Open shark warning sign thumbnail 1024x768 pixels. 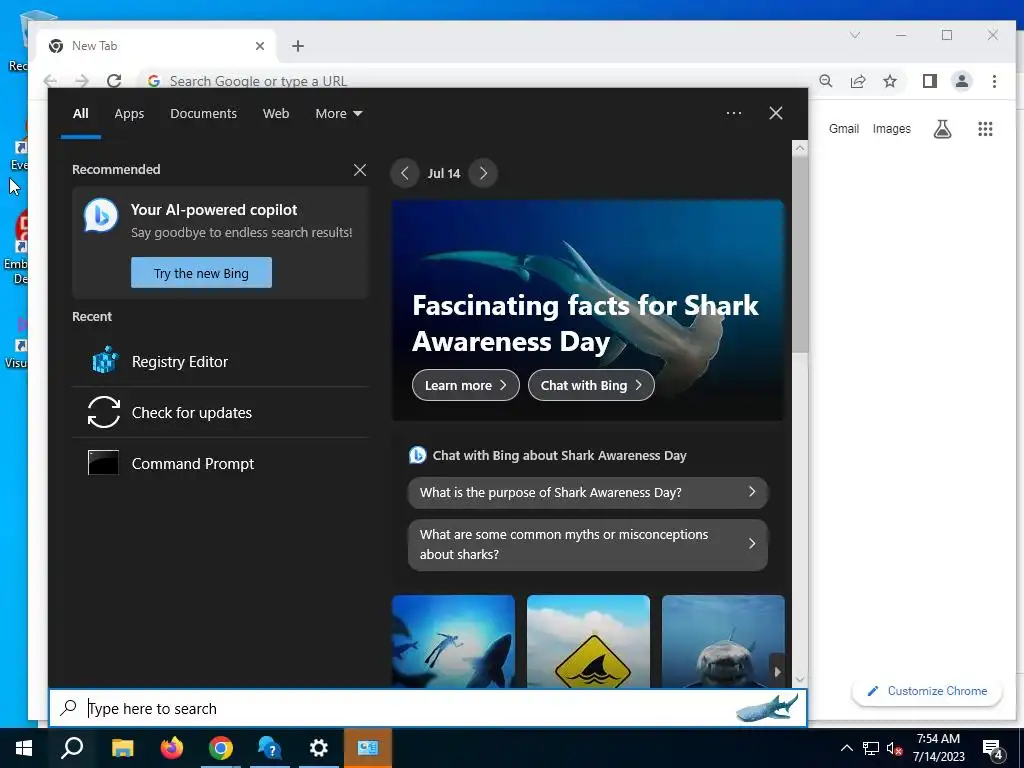(x=588, y=641)
